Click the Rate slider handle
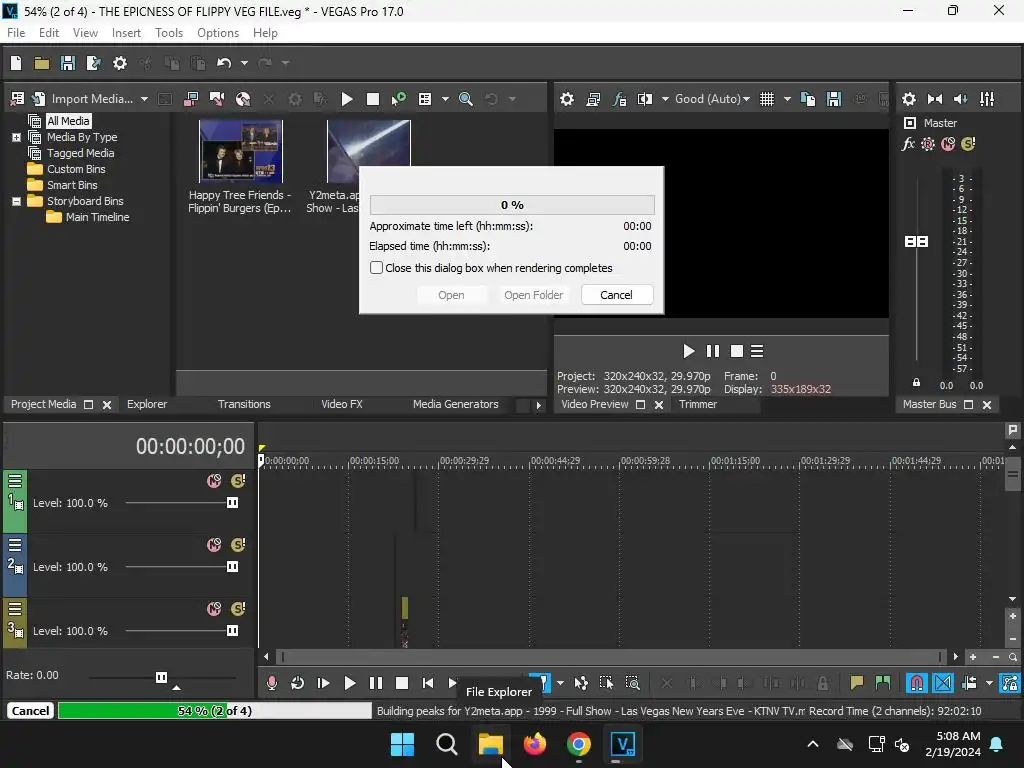 click(x=161, y=677)
